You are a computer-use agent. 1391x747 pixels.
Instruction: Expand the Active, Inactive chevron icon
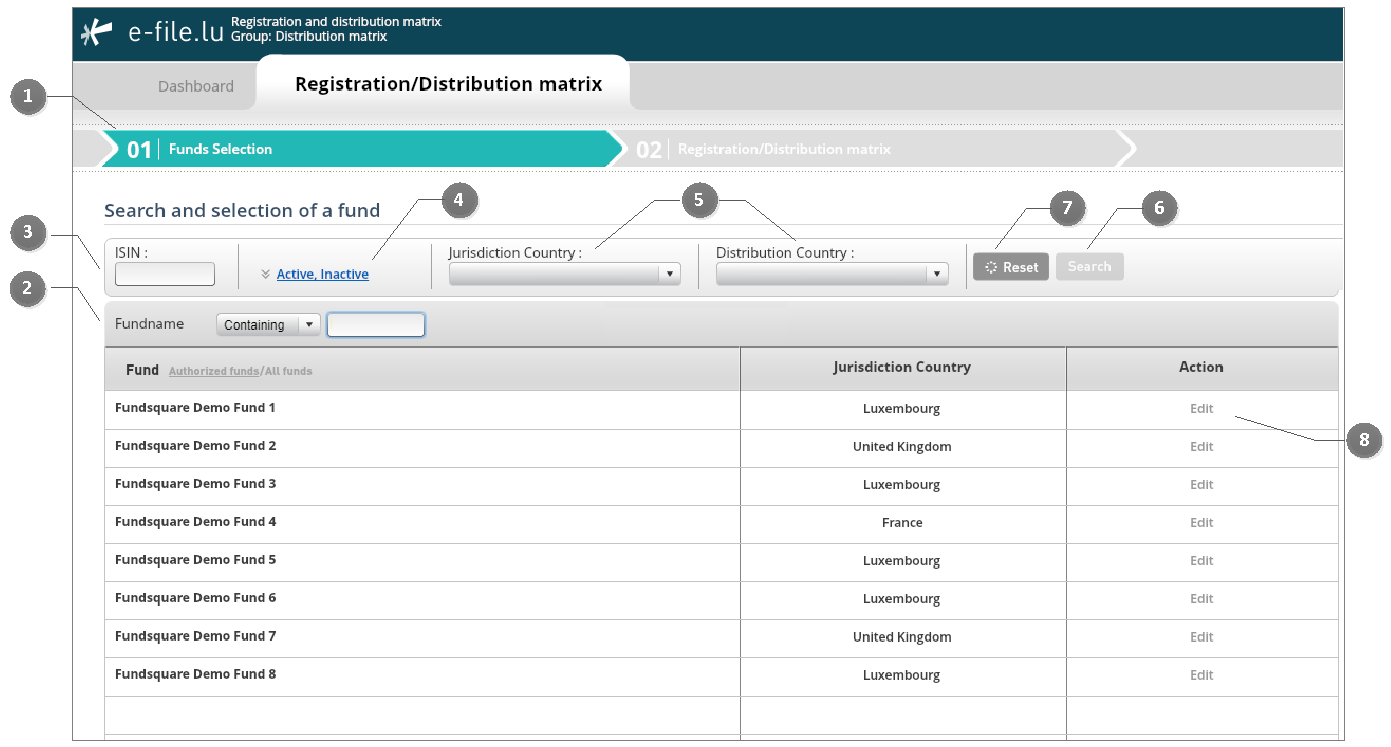pos(265,274)
